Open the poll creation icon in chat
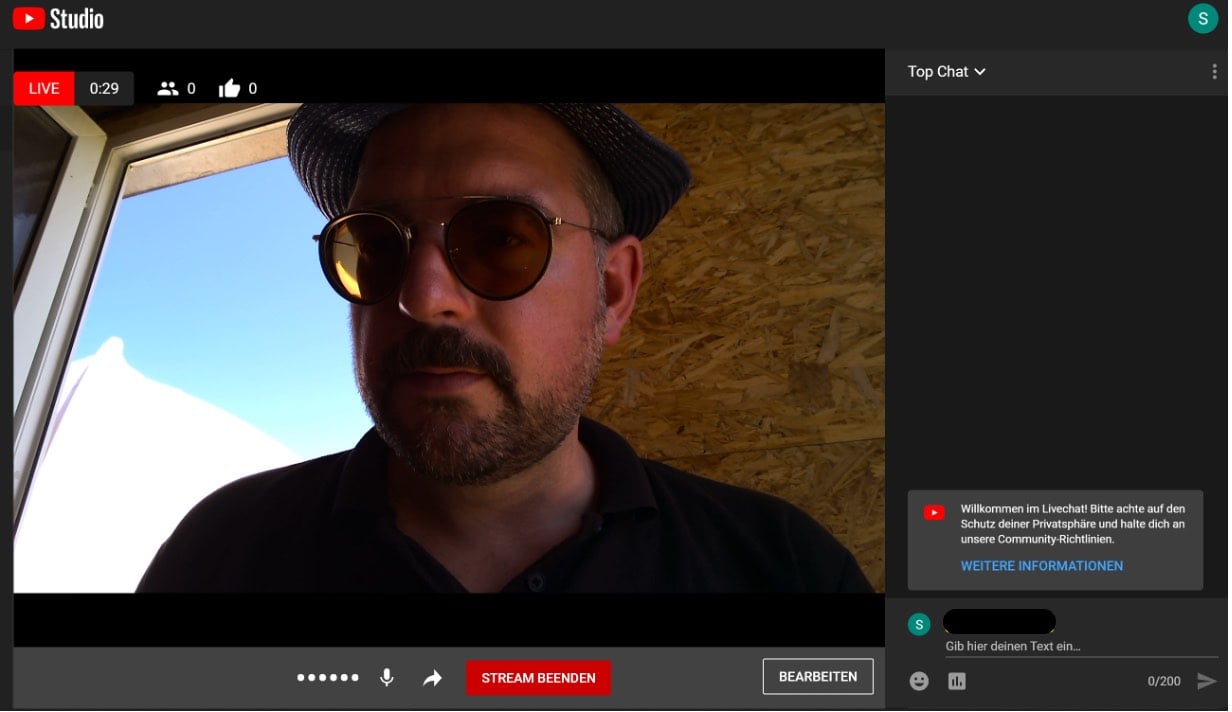The height and width of the screenshot is (712, 1232). tap(956, 680)
